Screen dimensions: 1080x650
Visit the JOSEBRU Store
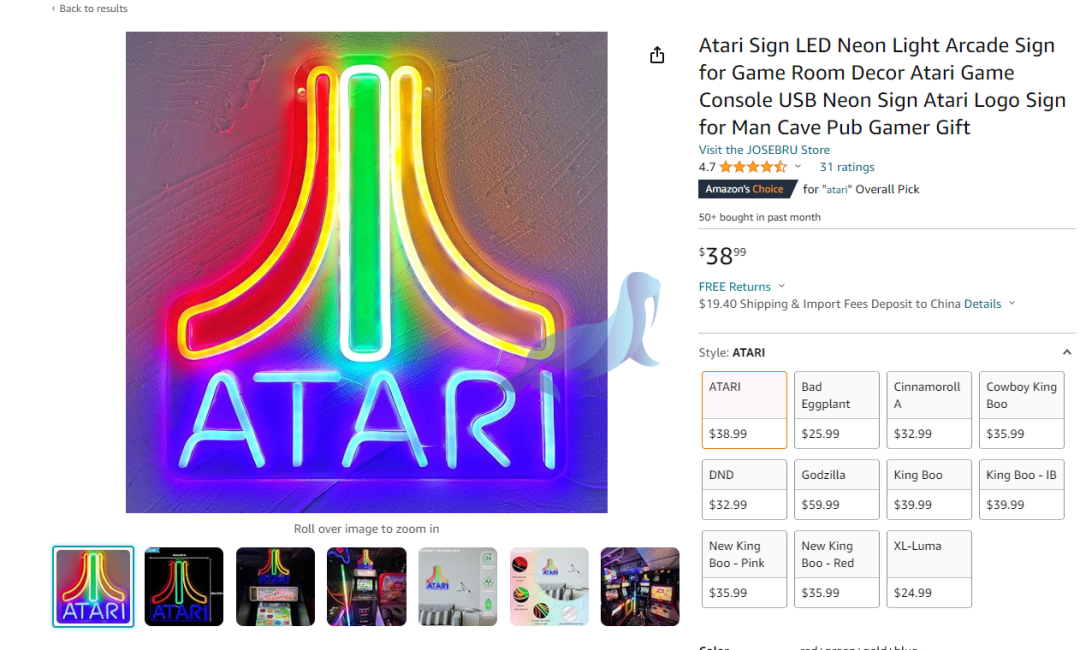pyautogui.click(x=764, y=149)
